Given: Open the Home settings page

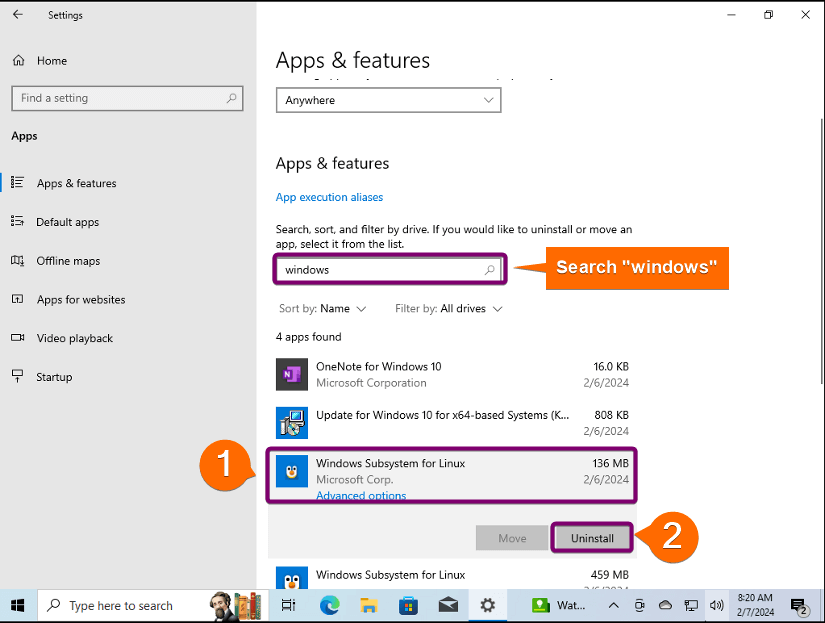Looking at the screenshot, I should (52, 61).
